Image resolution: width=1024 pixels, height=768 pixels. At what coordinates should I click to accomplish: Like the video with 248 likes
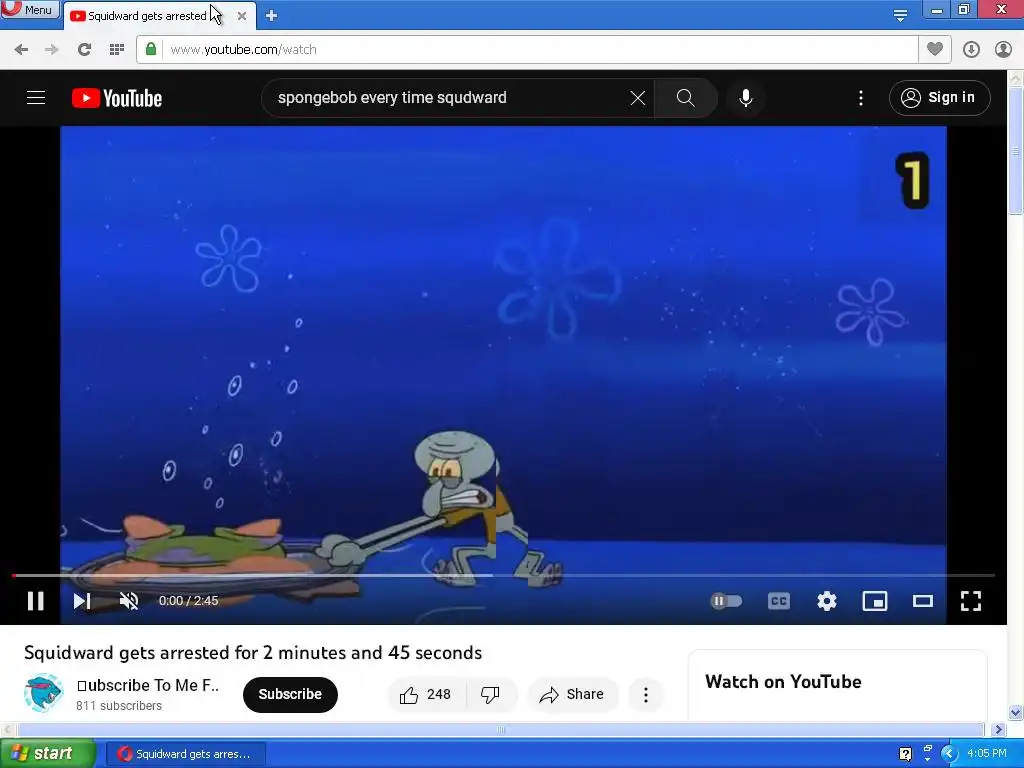[426, 694]
